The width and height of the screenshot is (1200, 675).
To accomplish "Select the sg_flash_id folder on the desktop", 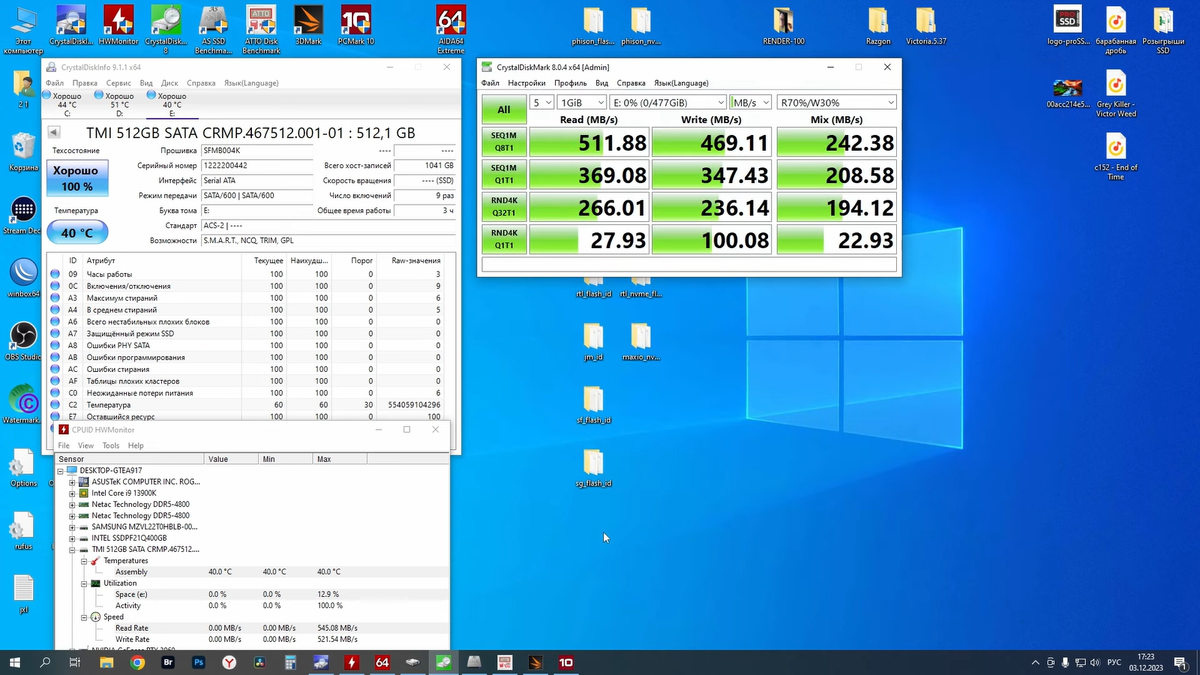I will (x=593, y=468).
